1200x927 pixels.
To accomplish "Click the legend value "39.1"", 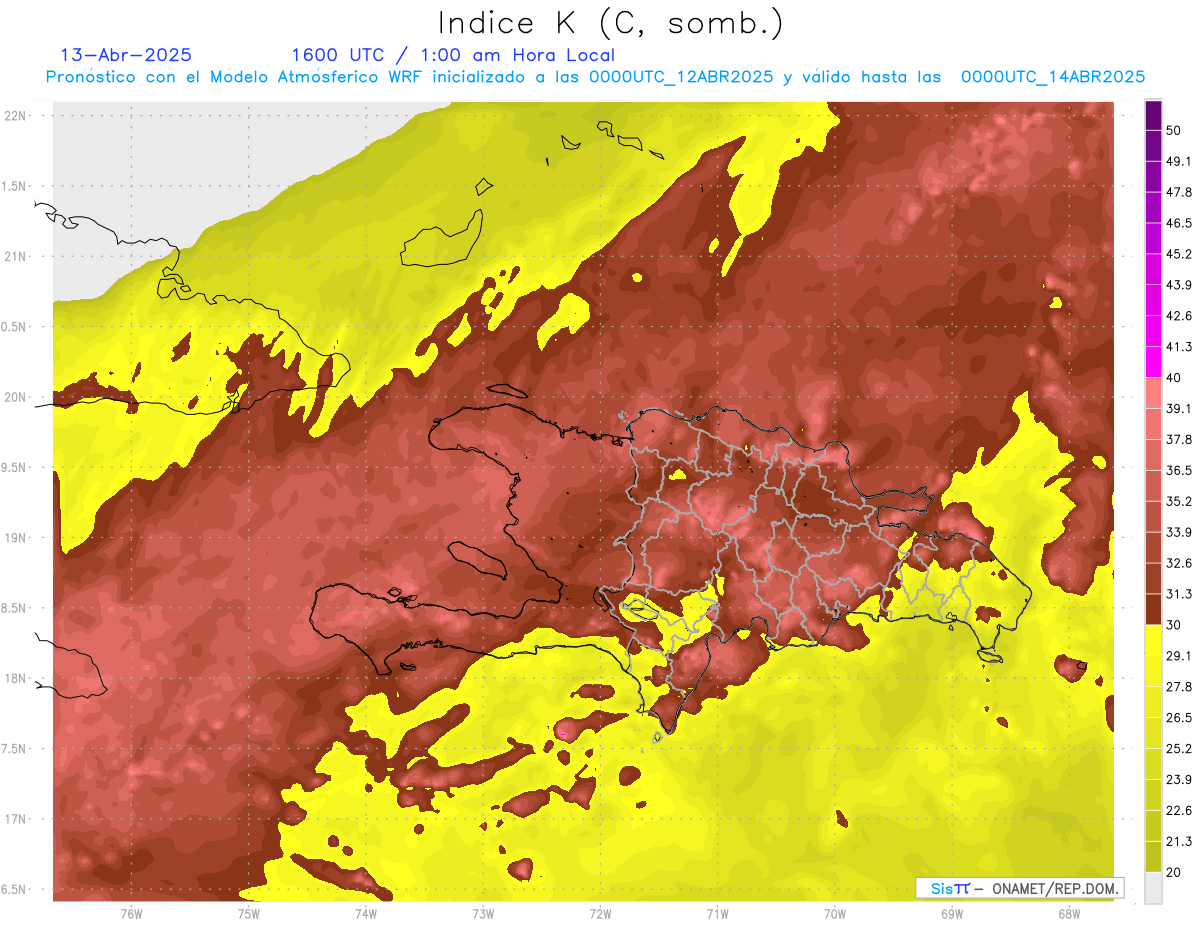I will coord(1179,409).
